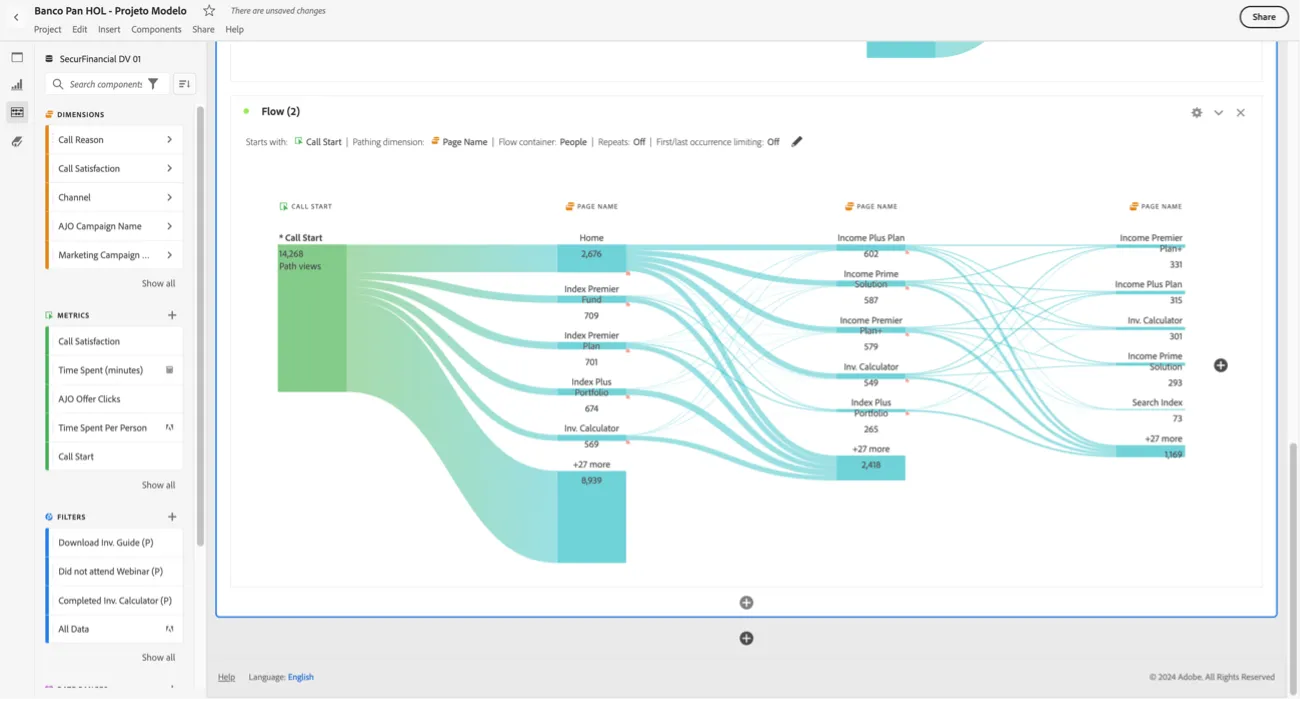The image size is (1304, 702).
Task: Open the Visualizations bar-chart icon in left rail
Action: click(17, 85)
